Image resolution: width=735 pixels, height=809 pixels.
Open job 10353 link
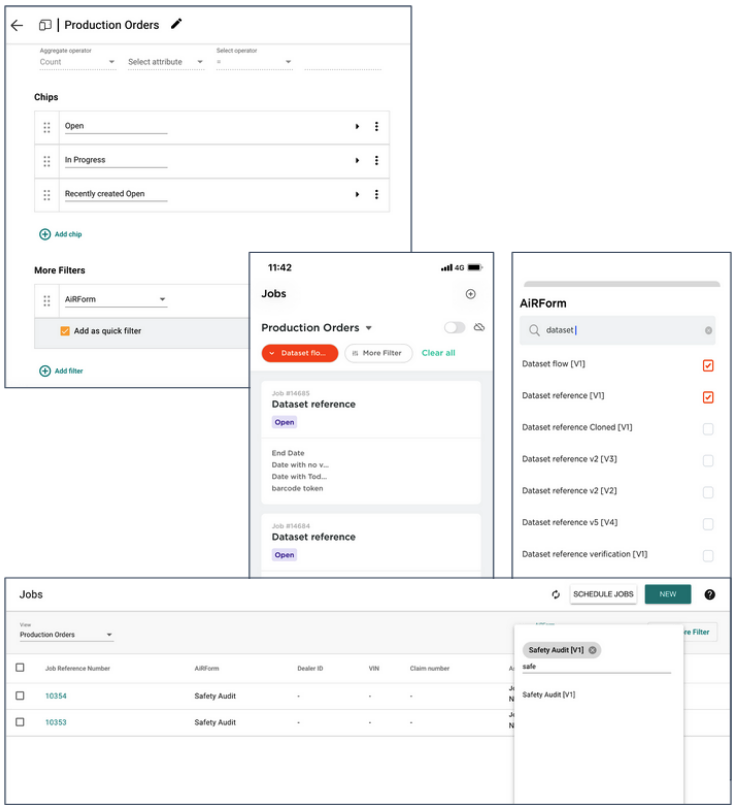click(x=56, y=723)
